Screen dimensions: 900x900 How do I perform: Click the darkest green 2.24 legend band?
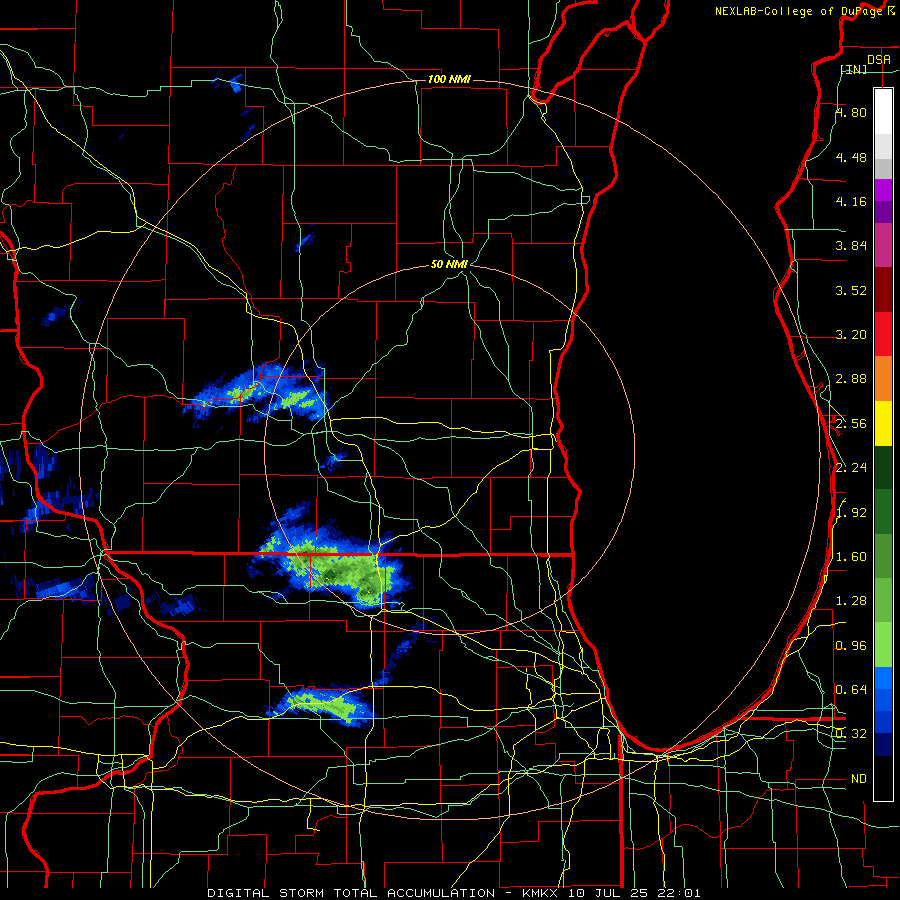[x=883, y=467]
